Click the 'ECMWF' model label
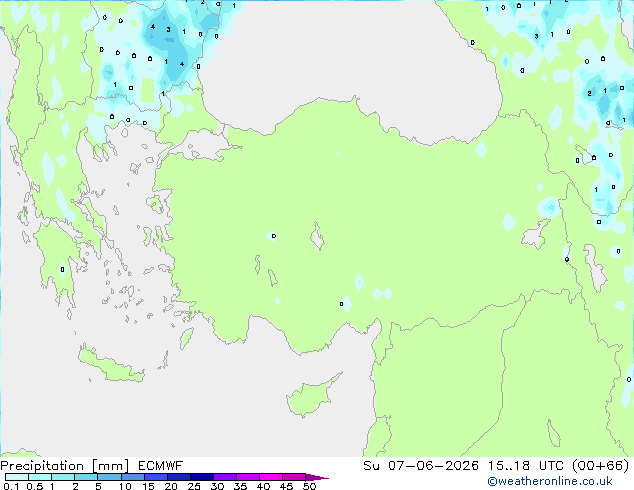 tap(161, 466)
